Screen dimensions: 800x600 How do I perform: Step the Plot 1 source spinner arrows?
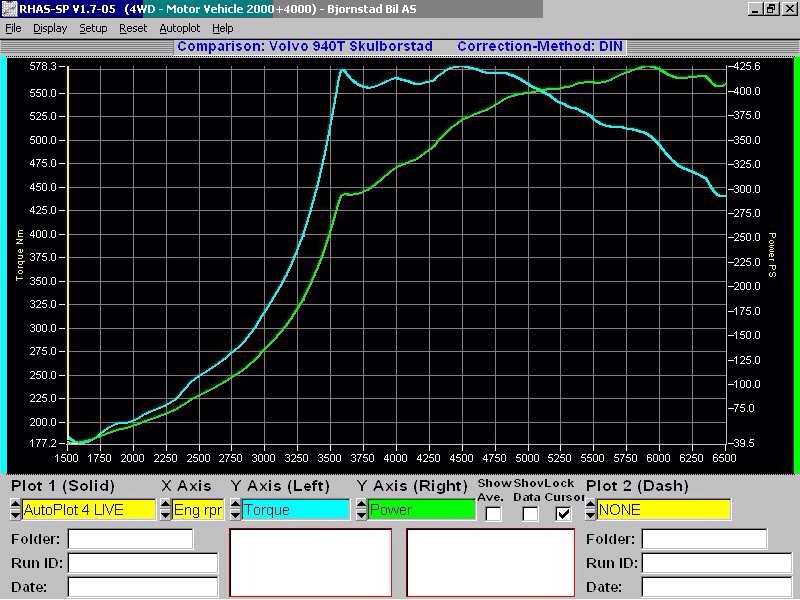click(16, 510)
